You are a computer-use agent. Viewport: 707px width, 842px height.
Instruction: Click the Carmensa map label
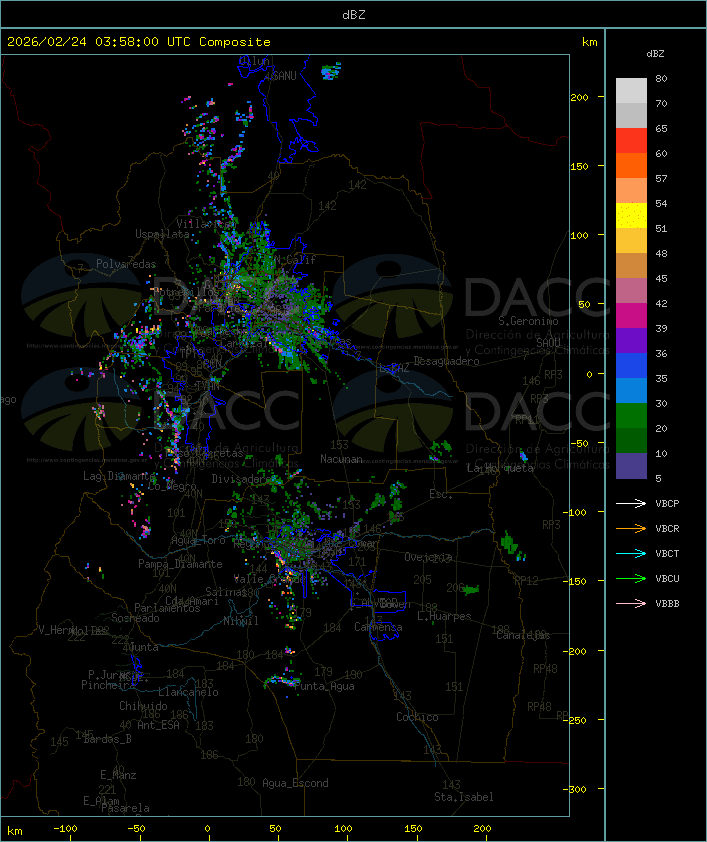378,627
